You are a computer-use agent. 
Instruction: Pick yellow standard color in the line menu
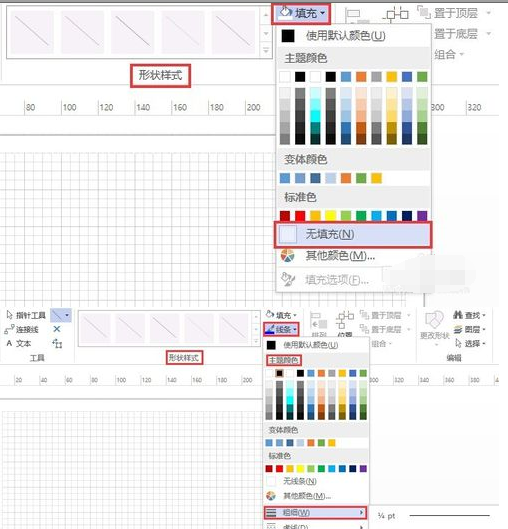point(300,469)
